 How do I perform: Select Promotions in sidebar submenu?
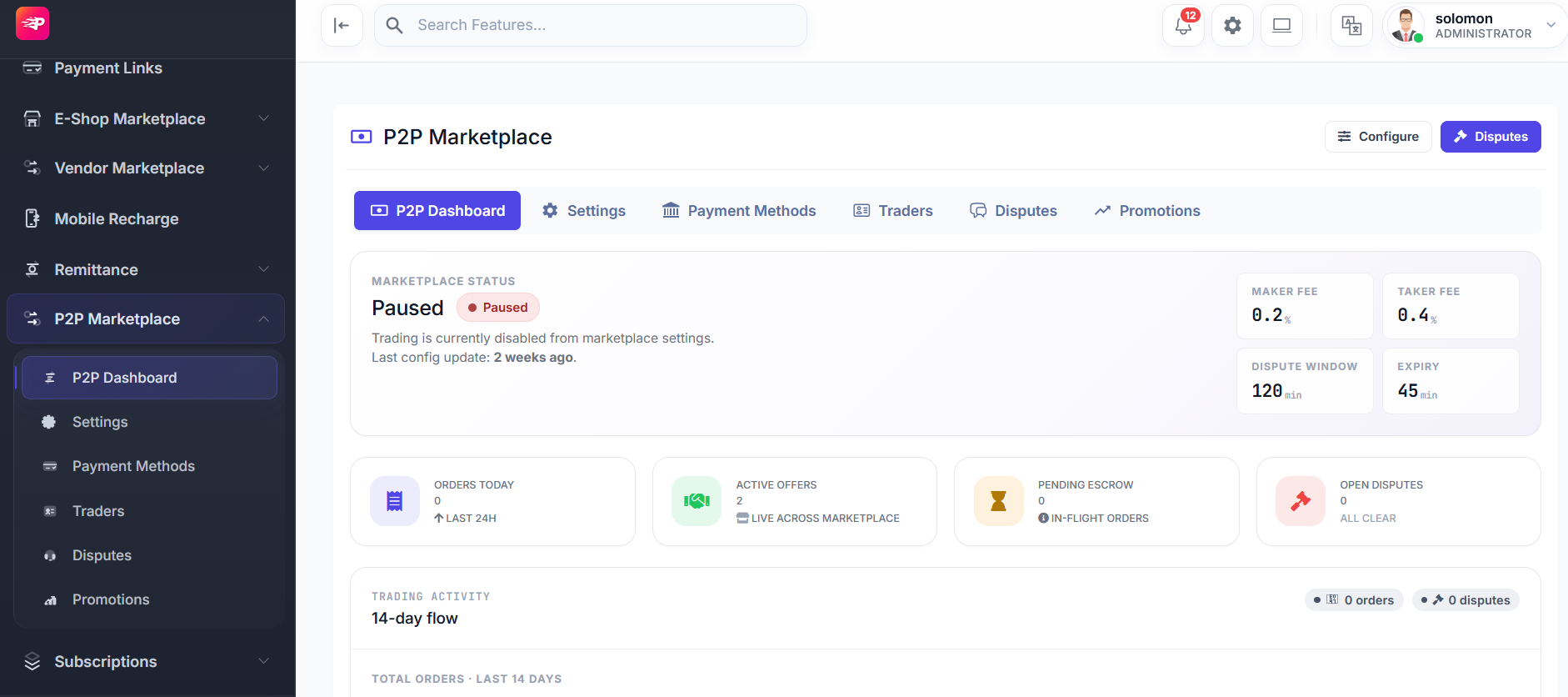tap(149, 599)
